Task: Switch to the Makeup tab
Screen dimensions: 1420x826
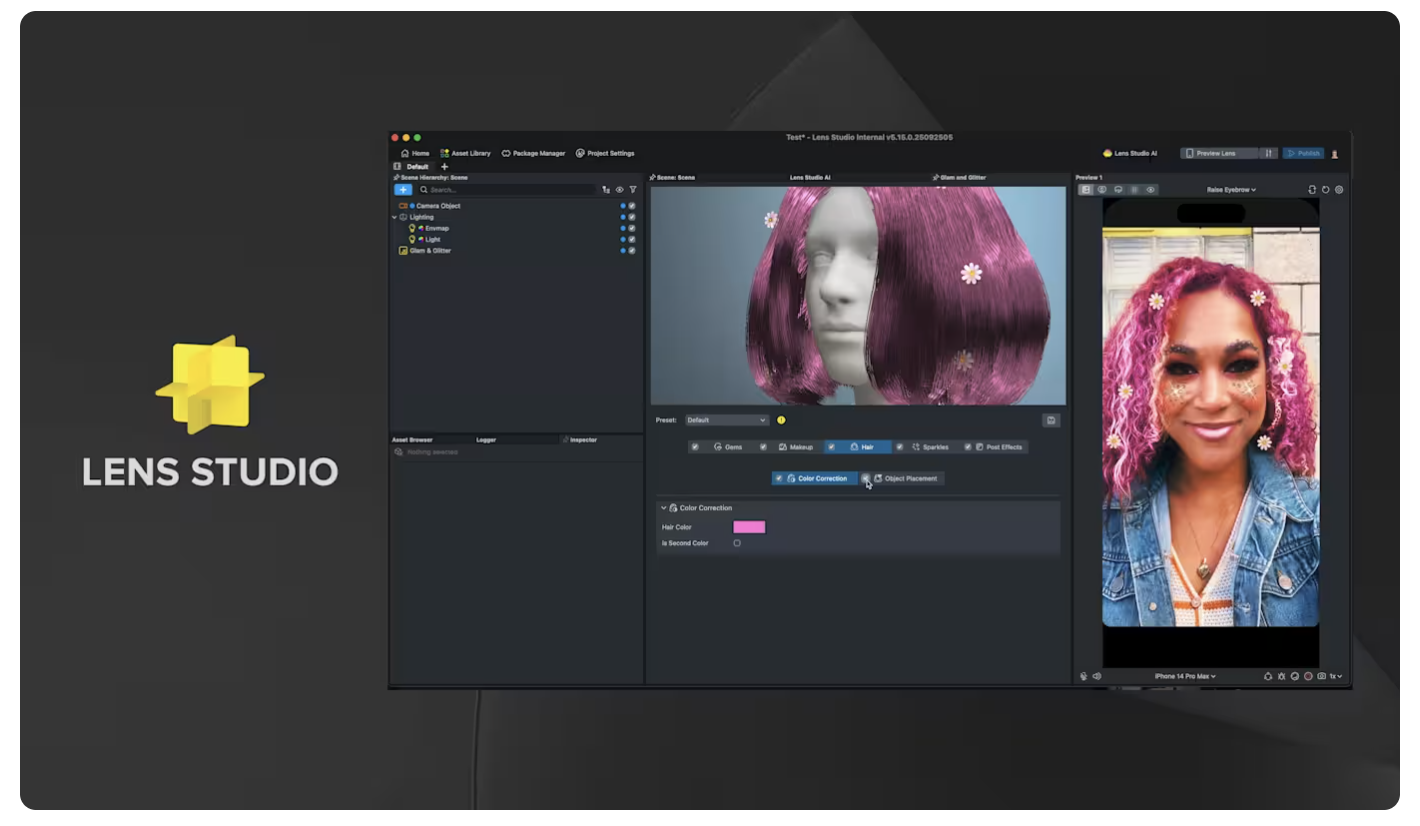Action: [796, 447]
